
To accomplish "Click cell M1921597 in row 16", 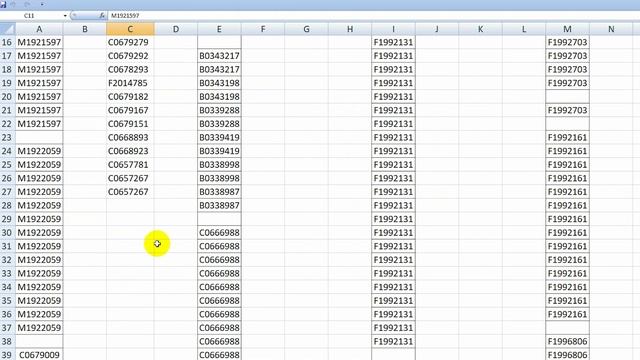I will 39,42.
